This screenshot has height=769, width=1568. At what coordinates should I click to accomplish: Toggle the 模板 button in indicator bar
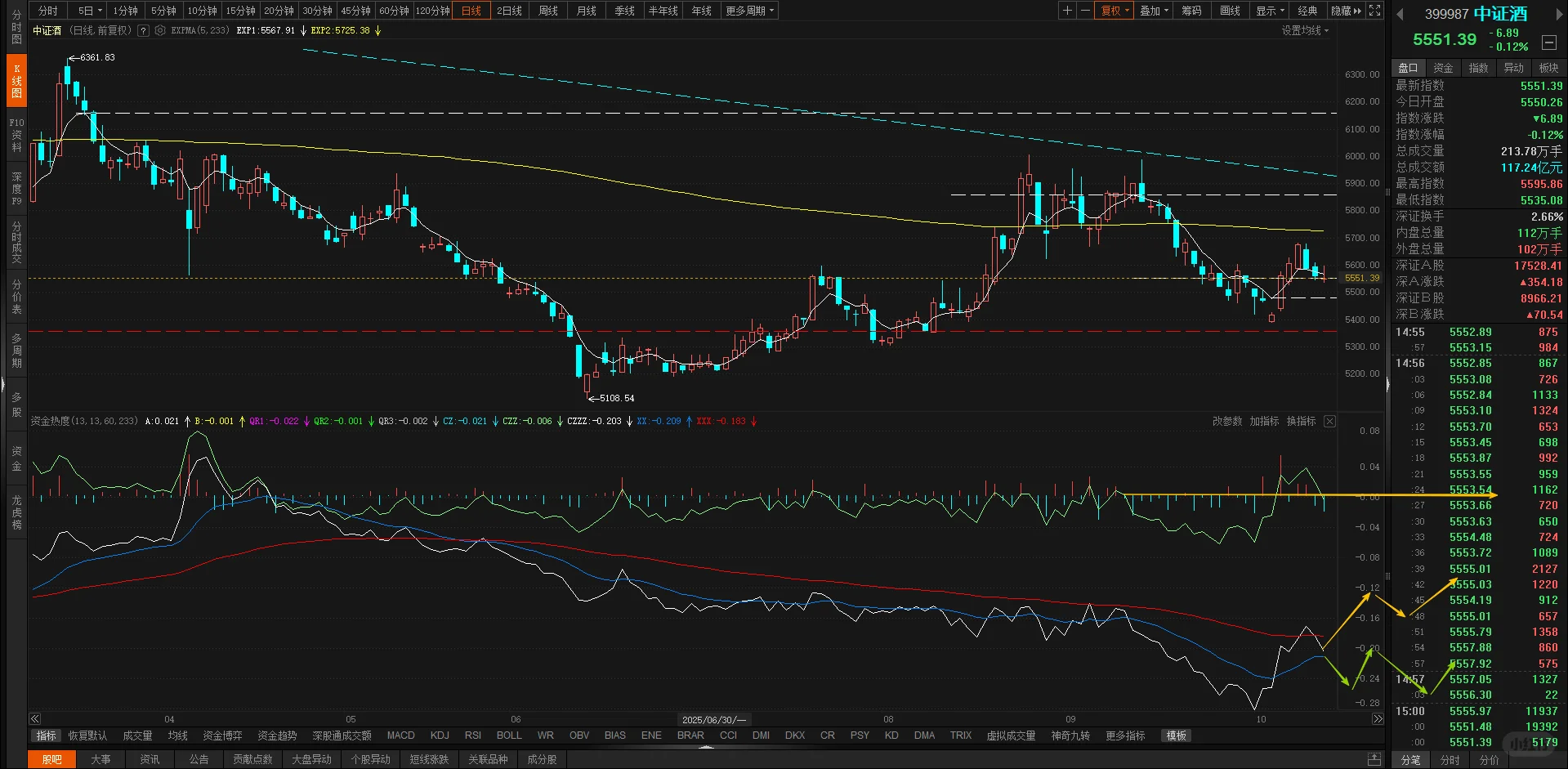1177,735
